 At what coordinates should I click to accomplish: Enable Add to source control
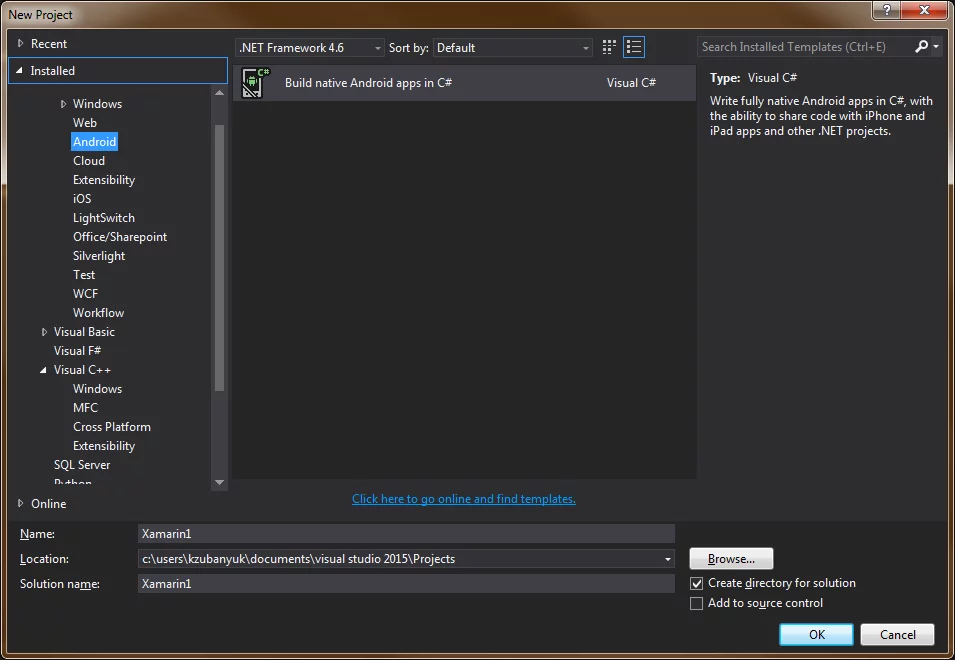(x=697, y=604)
